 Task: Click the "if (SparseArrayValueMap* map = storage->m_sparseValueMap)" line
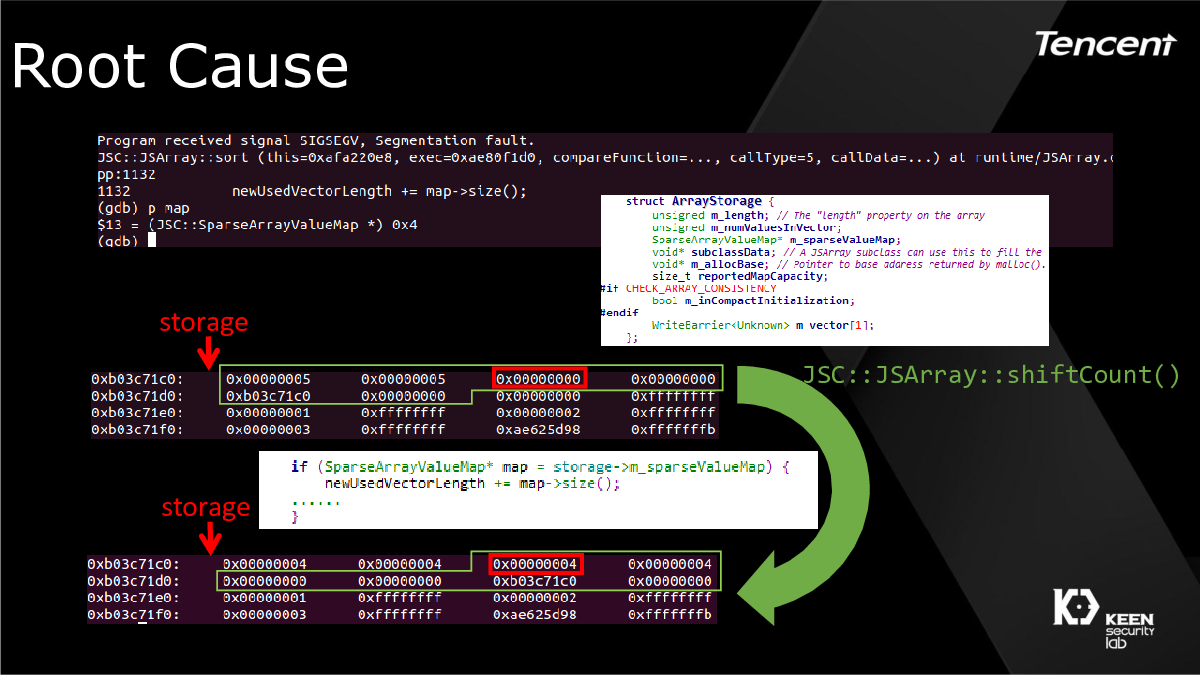coord(540,467)
